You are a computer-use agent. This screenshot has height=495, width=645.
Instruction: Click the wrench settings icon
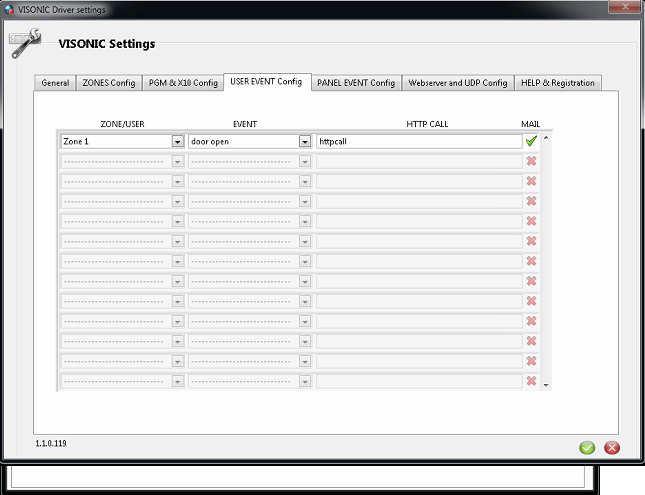coord(26,43)
